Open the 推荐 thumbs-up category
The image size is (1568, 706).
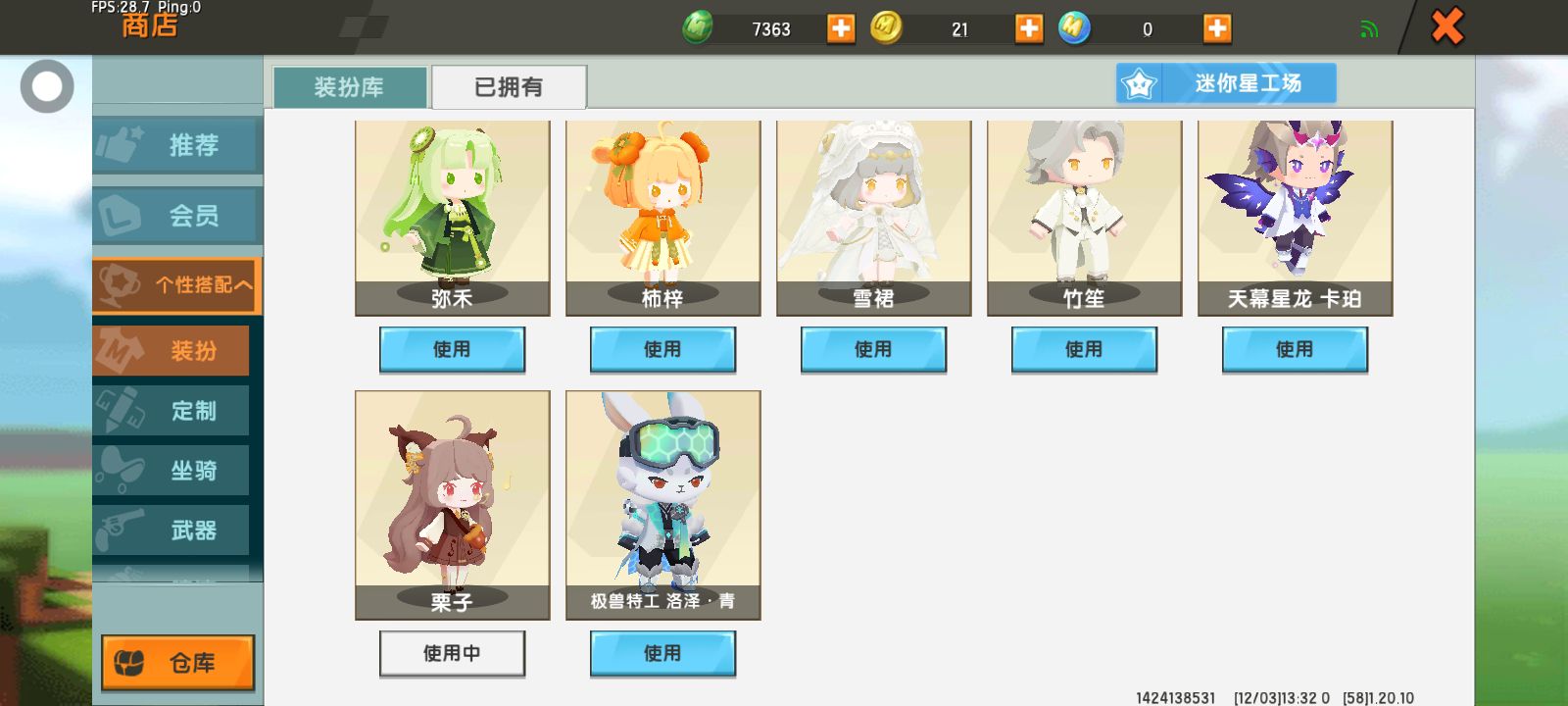click(177, 145)
